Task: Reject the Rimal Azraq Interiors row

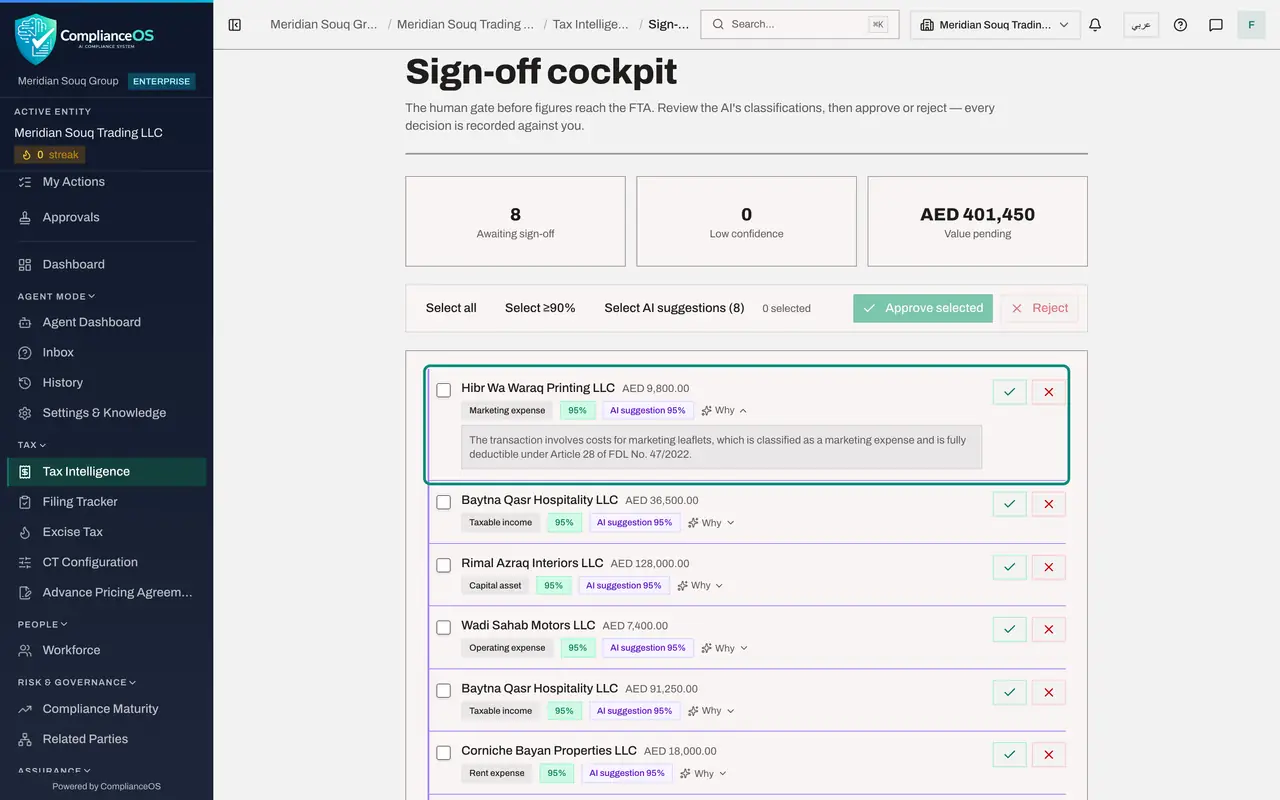Action: tap(1048, 567)
